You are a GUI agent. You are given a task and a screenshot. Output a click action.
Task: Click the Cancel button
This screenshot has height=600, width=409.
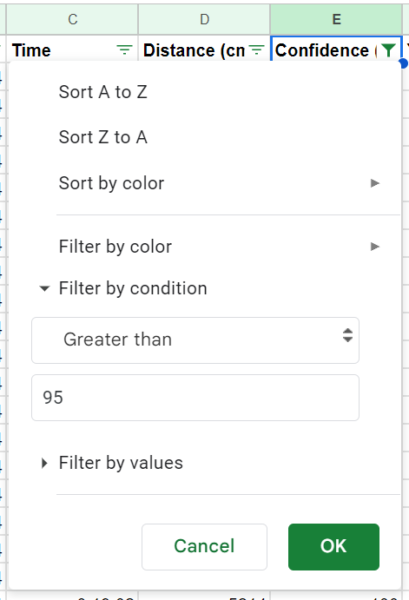pyautogui.click(x=204, y=546)
